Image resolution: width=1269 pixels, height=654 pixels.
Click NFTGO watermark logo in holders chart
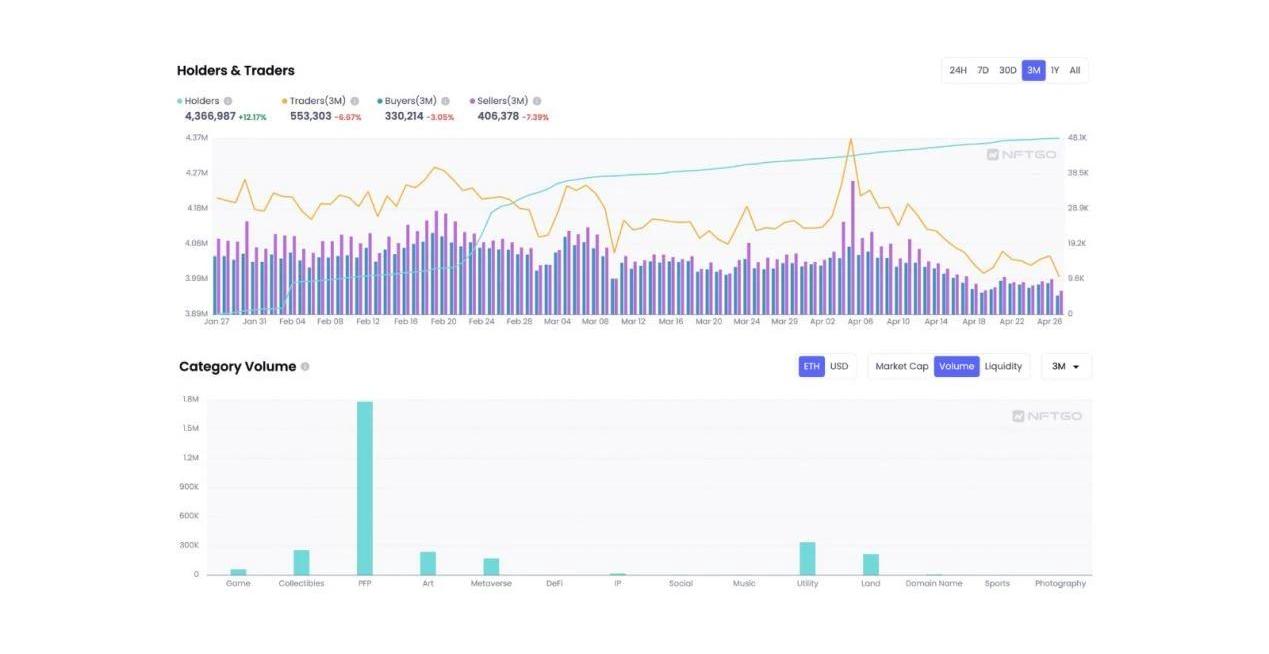(1020, 155)
